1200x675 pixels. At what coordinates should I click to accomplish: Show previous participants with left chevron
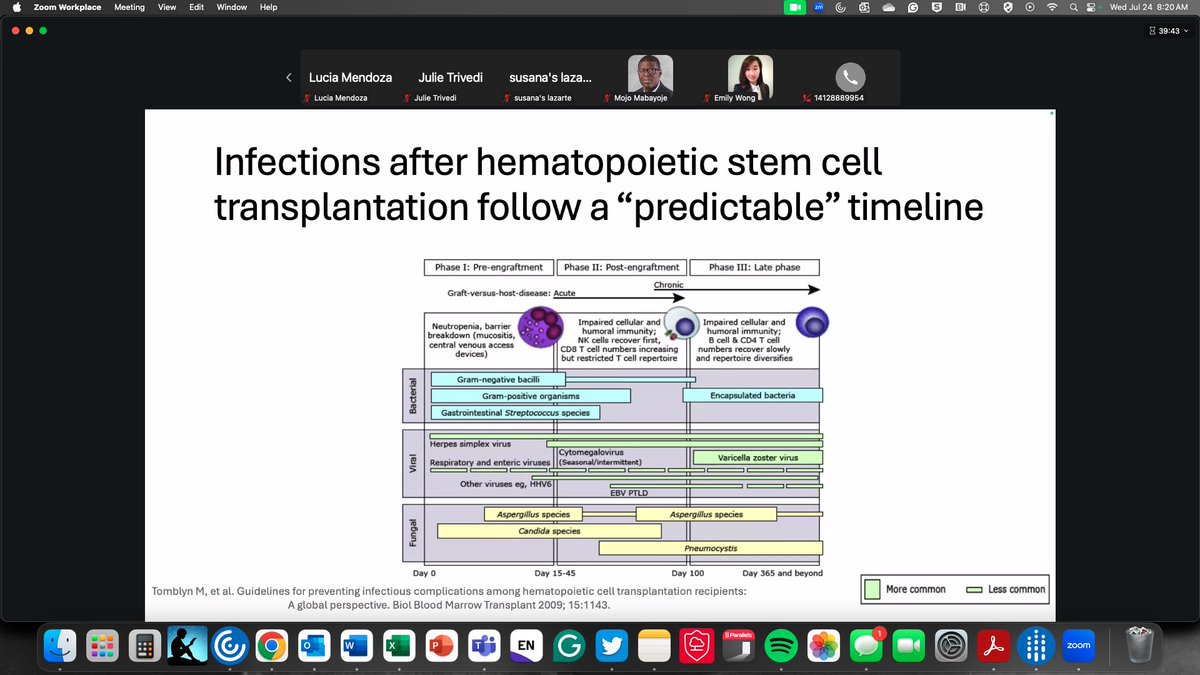pyautogui.click(x=289, y=77)
